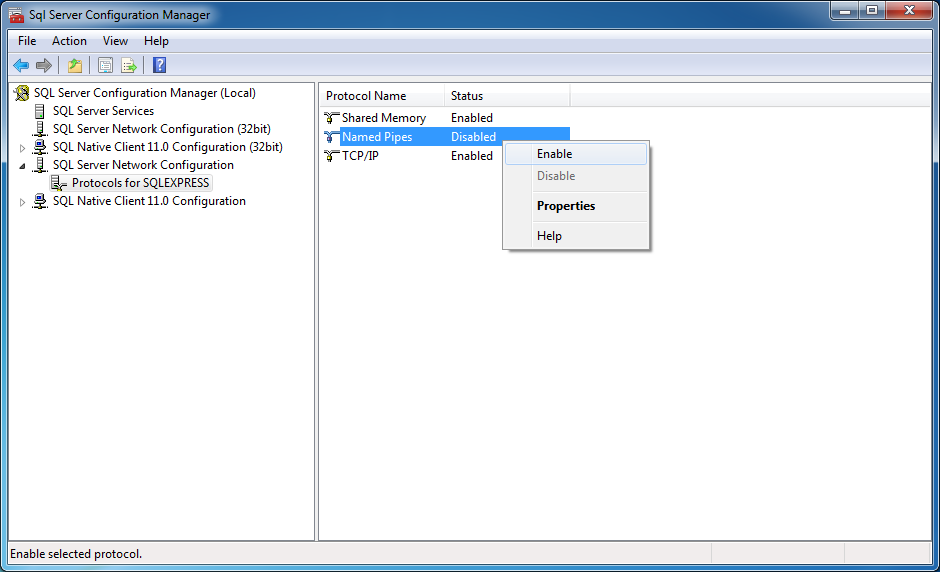The height and width of the screenshot is (572, 940).
Task: Choose Enable from the context menu
Action: click(x=554, y=154)
